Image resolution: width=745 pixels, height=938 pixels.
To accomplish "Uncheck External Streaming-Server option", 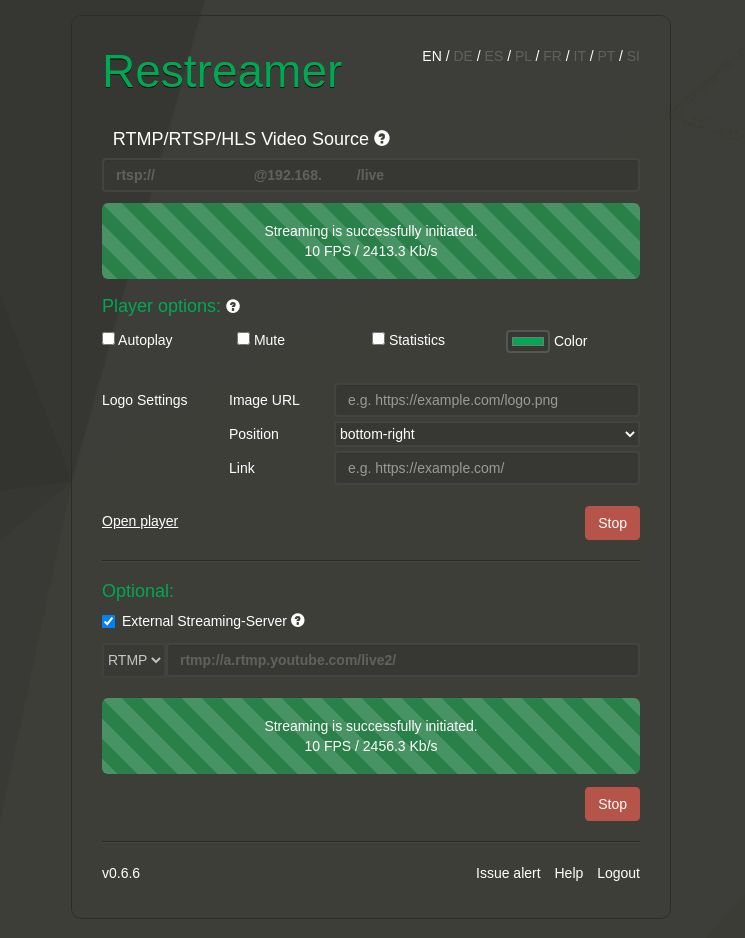I will click(x=108, y=621).
